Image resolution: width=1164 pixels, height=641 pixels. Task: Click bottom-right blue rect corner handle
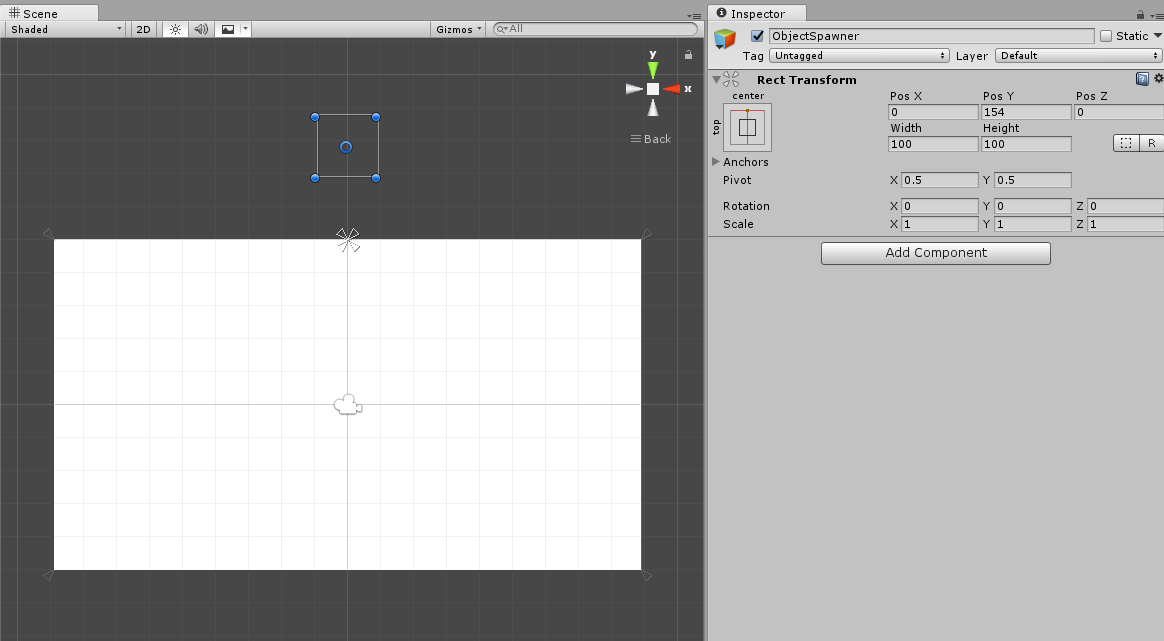376,178
